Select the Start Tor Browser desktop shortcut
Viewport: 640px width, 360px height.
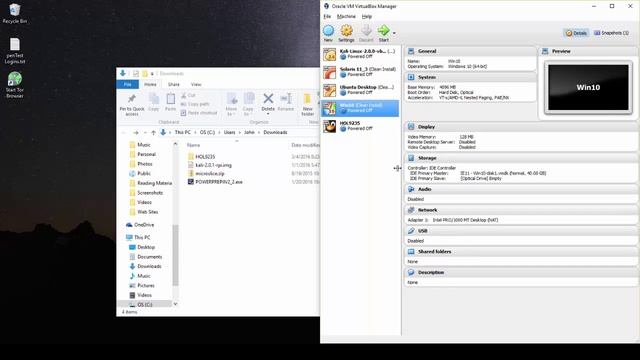(15, 85)
